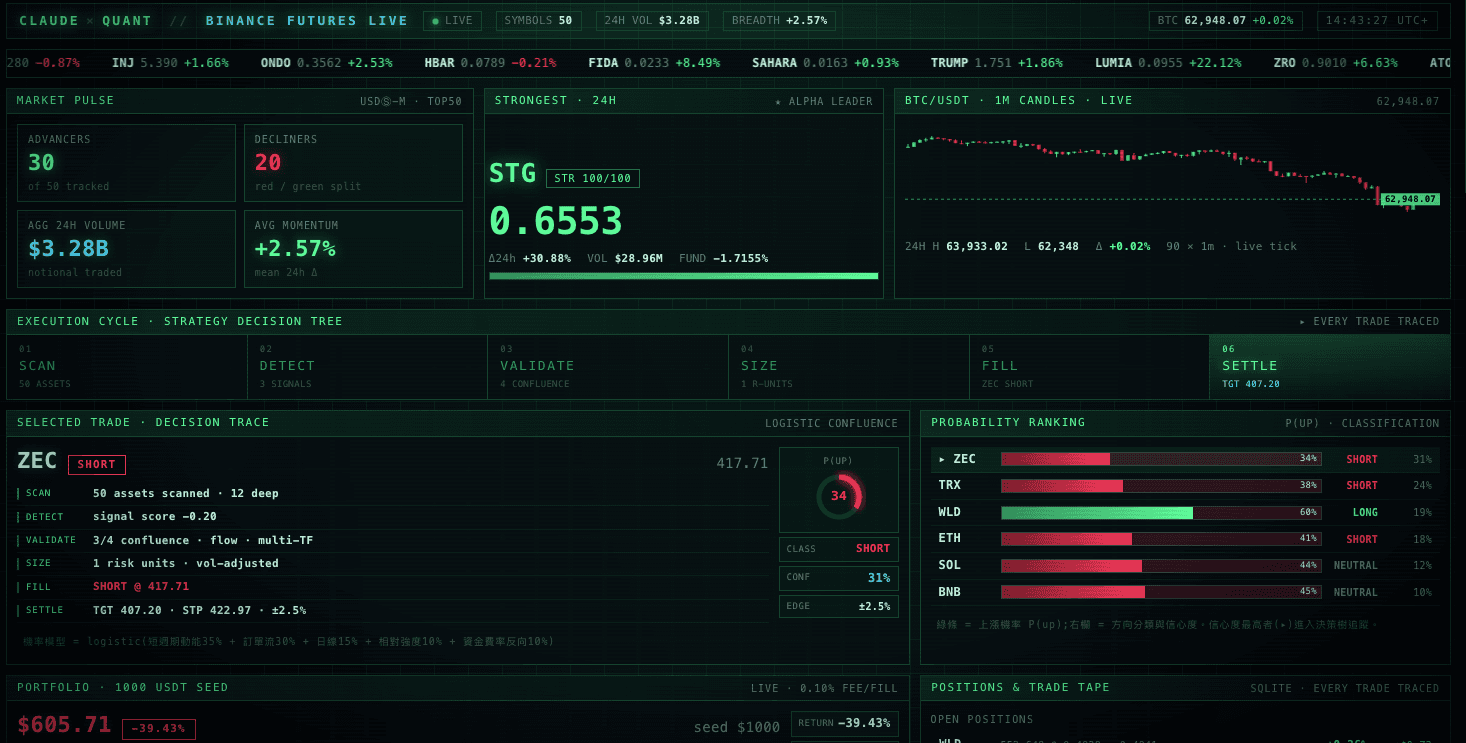Click the 'signal score −0.20' detect line
This screenshot has width=1466, height=743.
tap(154, 517)
